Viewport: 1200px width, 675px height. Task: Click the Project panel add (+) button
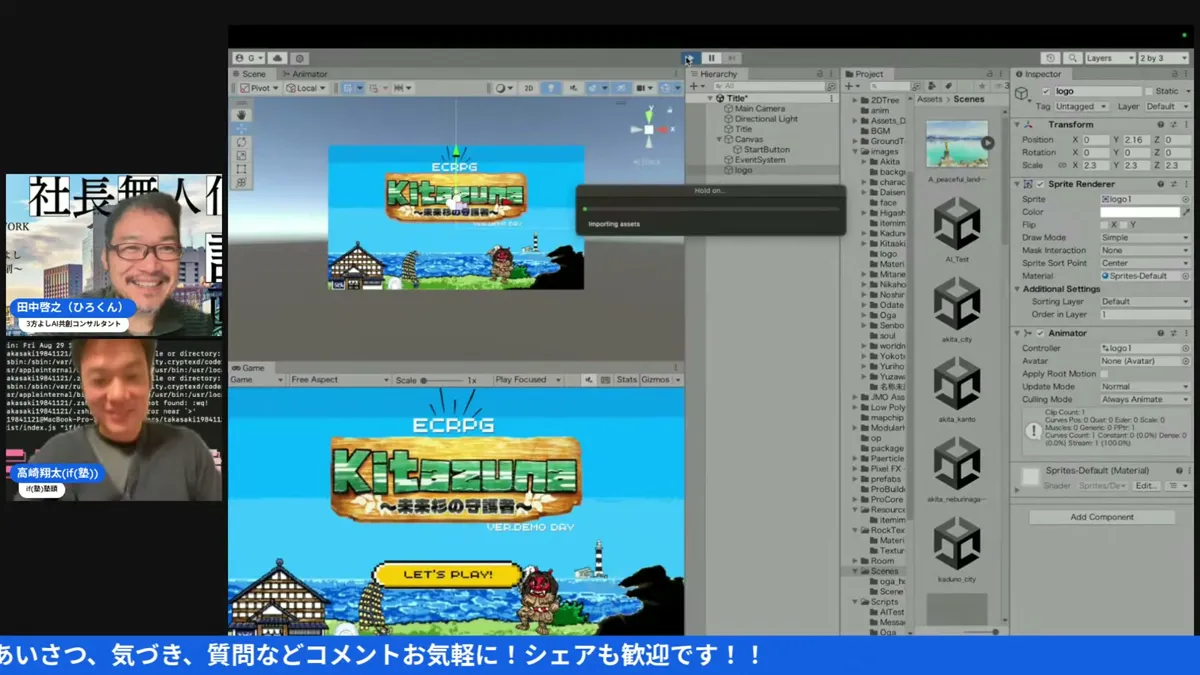(x=851, y=87)
